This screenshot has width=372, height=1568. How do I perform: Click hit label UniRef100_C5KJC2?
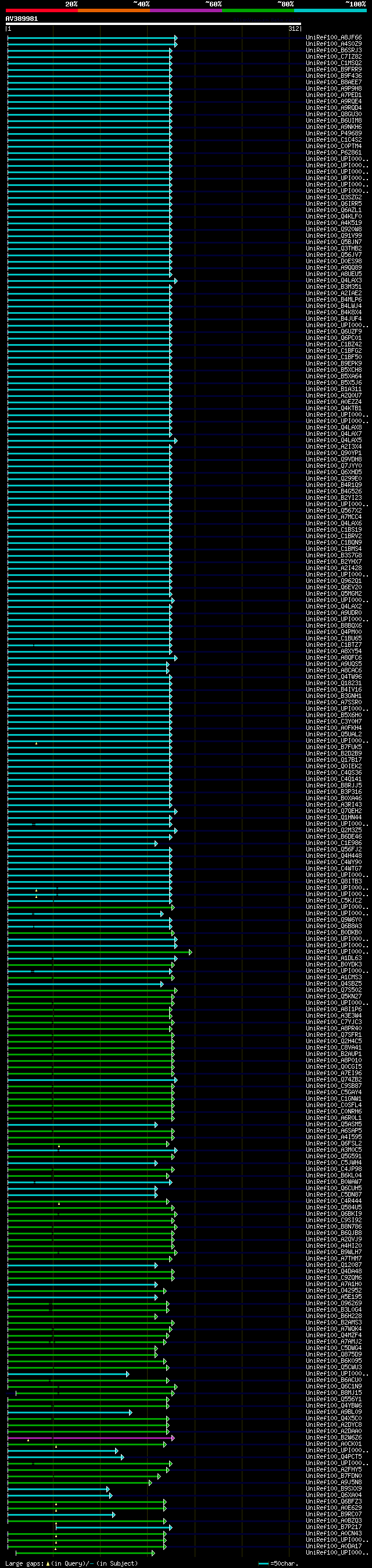click(334, 900)
